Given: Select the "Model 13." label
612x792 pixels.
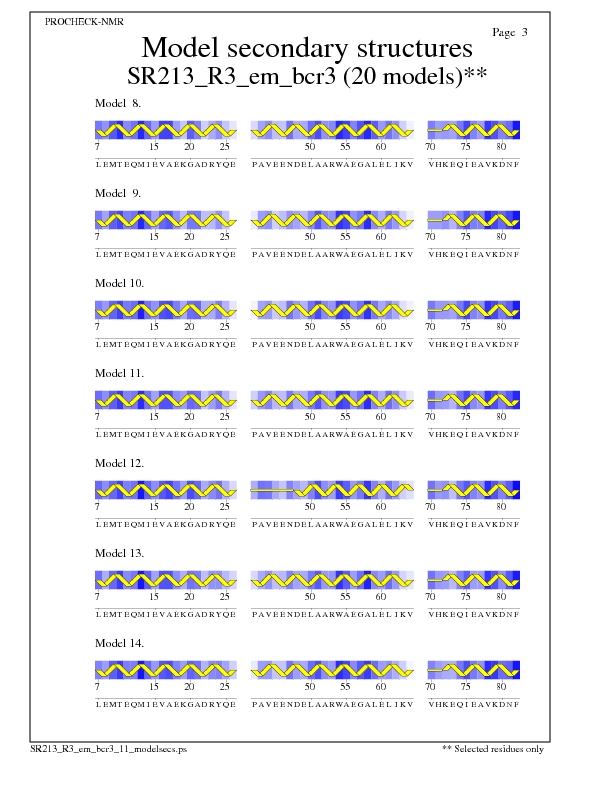Looking at the screenshot, I should (119, 553).
